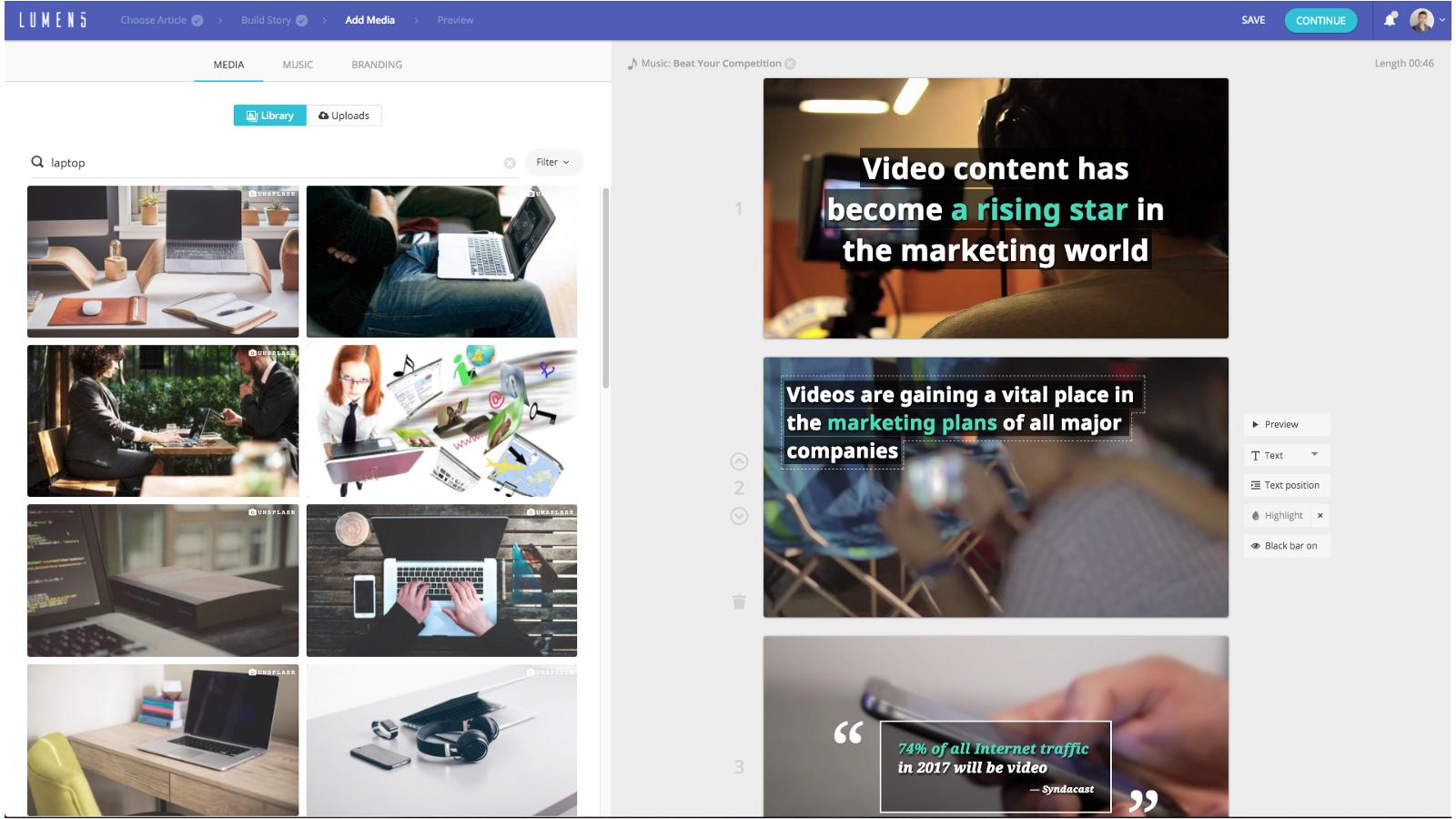Switch media source to Library
The image size is (1456, 819).
tap(270, 116)
